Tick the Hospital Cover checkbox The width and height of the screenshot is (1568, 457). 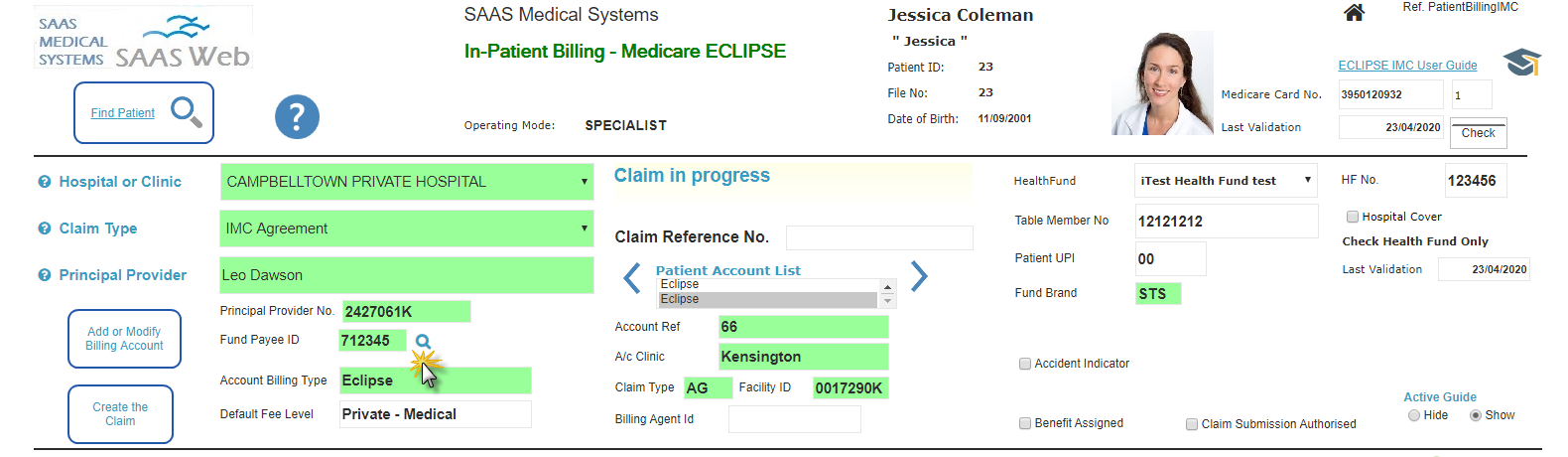tap(1352, 217)
